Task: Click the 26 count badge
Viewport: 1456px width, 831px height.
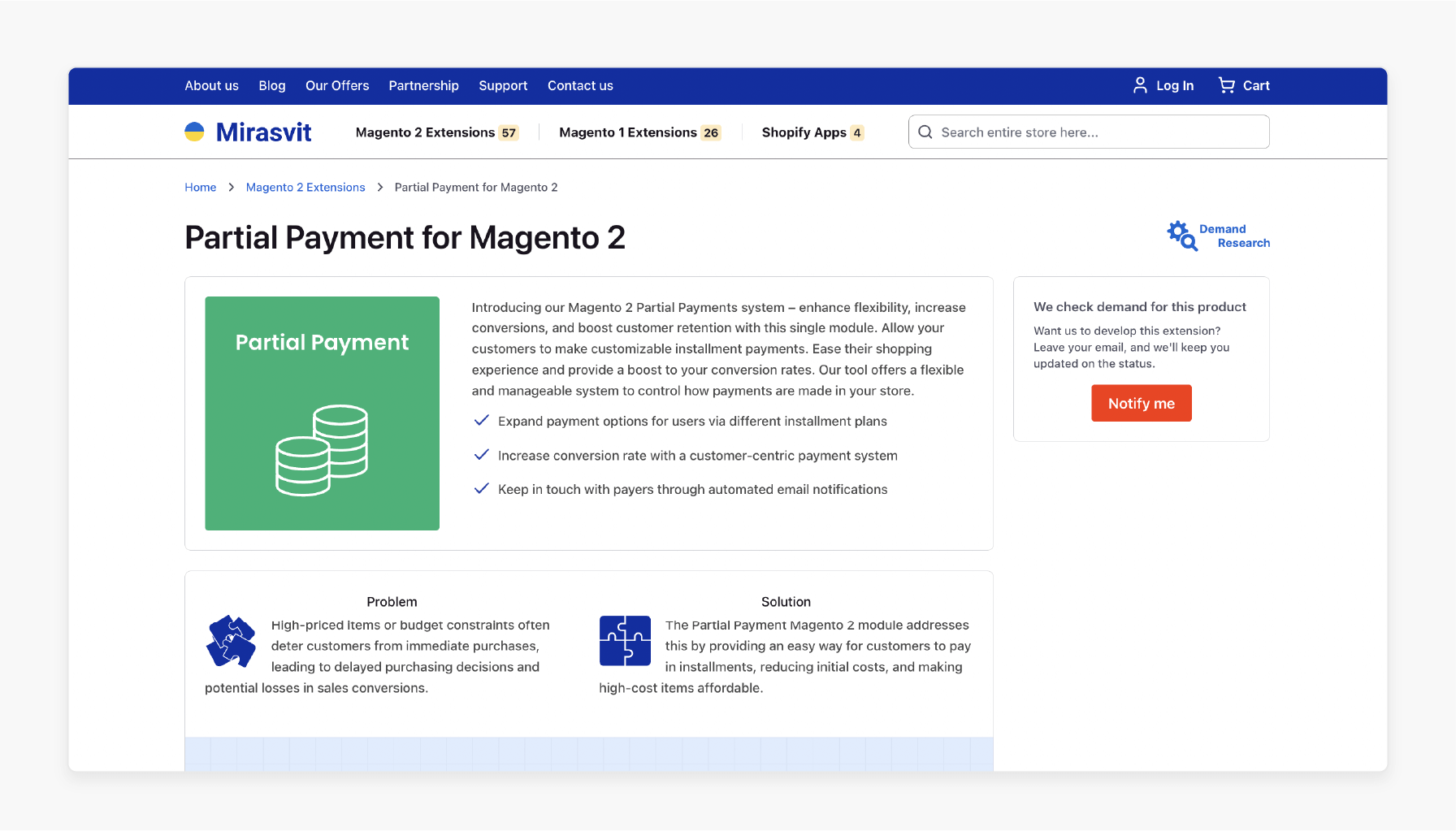Action: 711,132
